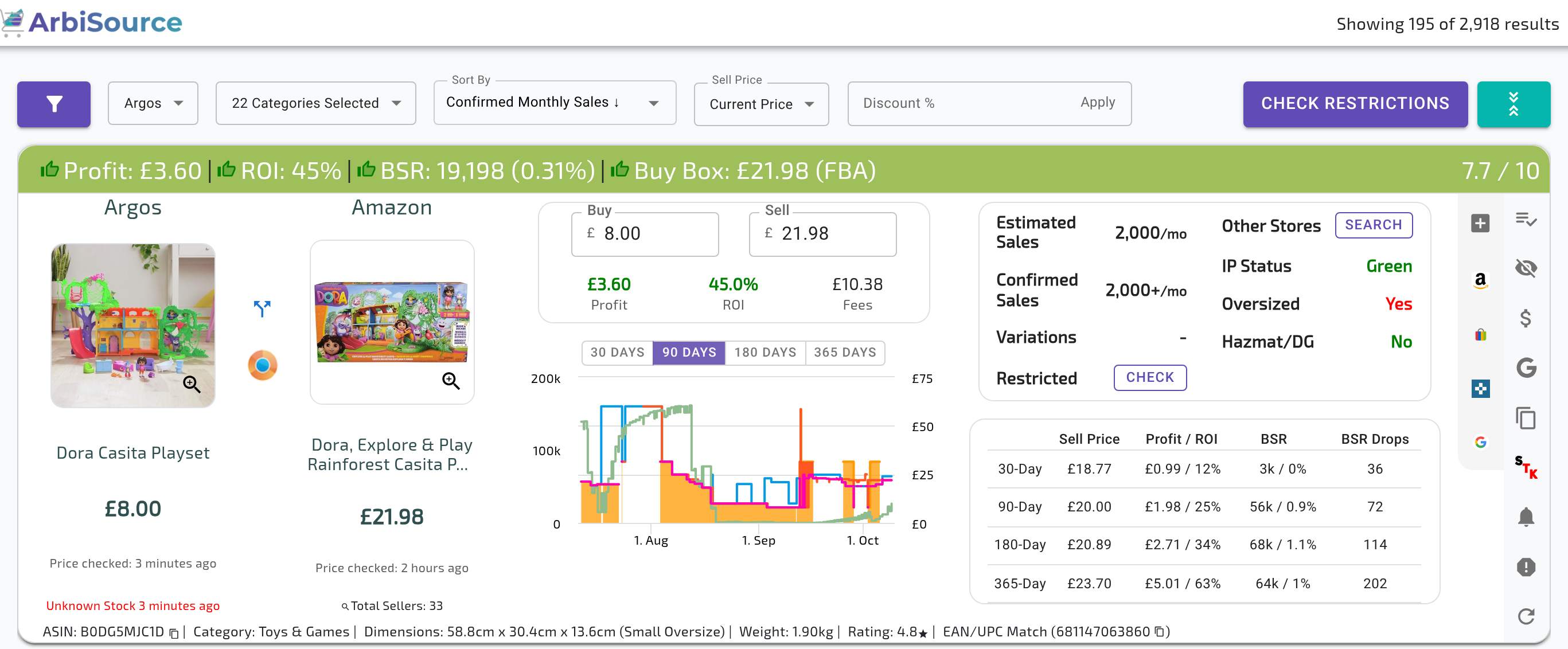Open the Amazon logo shortcut icon
The image size is (1568, 649).
point(1480,280)
